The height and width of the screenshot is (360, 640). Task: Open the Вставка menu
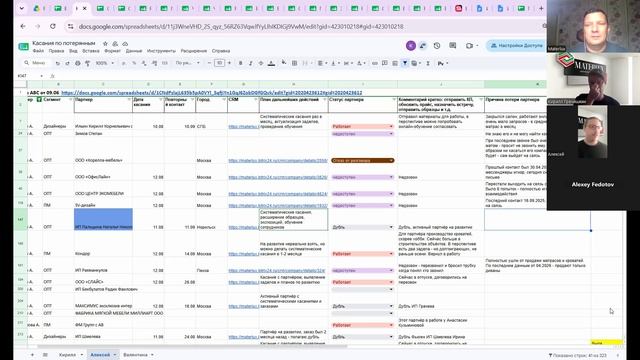pos(91,51)
